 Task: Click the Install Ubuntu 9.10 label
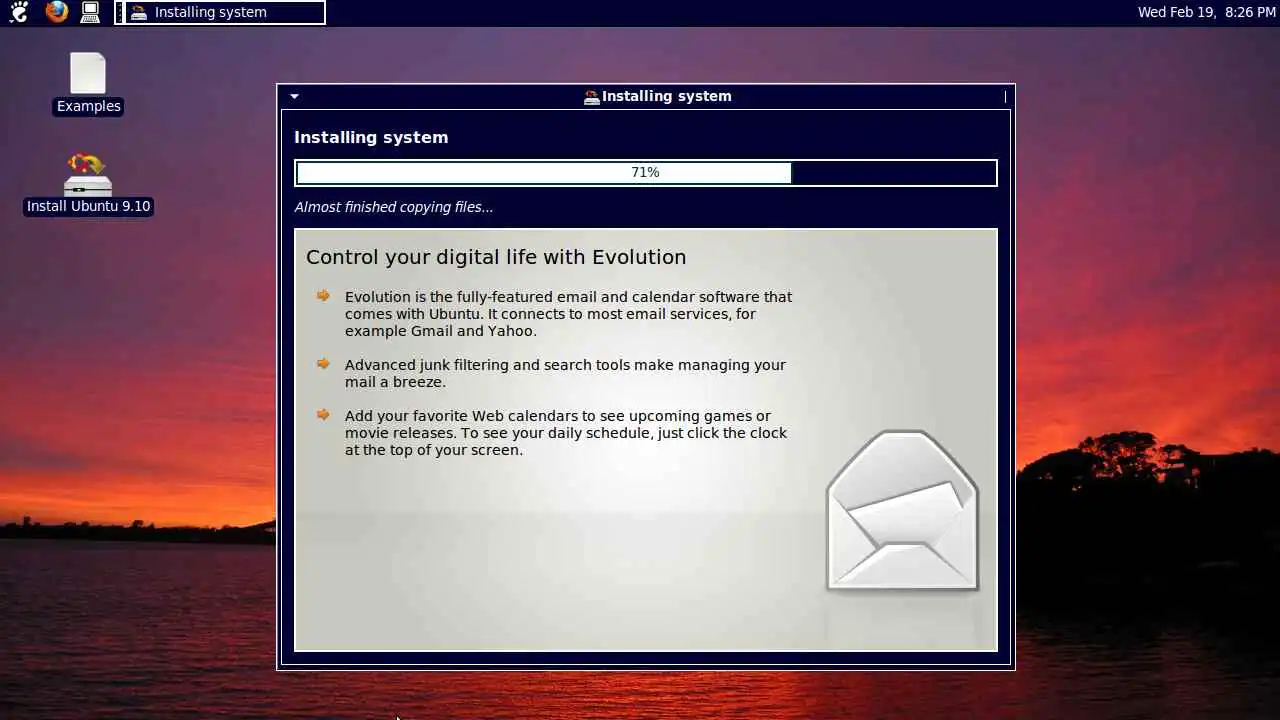[x=89, y=206]
